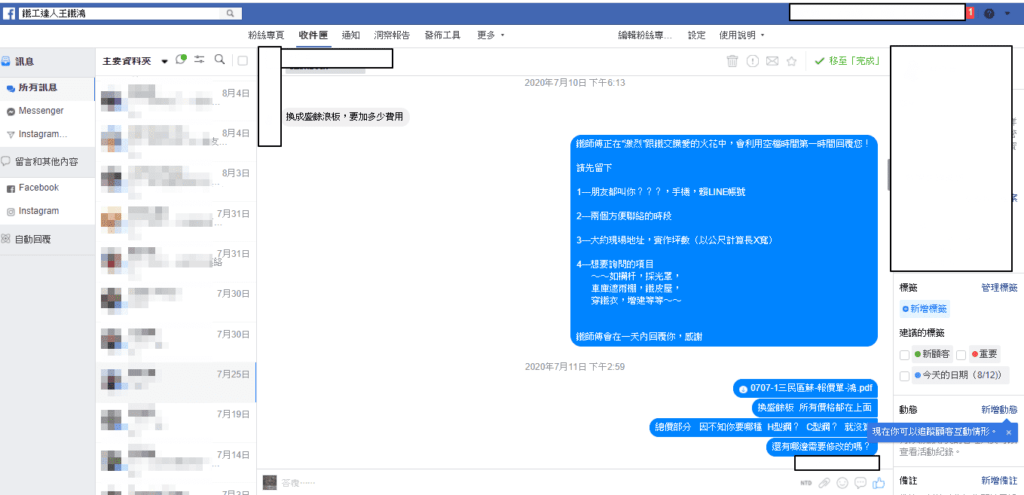Mark conversation unread with envelope icon
Viewport: 1024px width, 495px height.
click(x=772, y=61)
